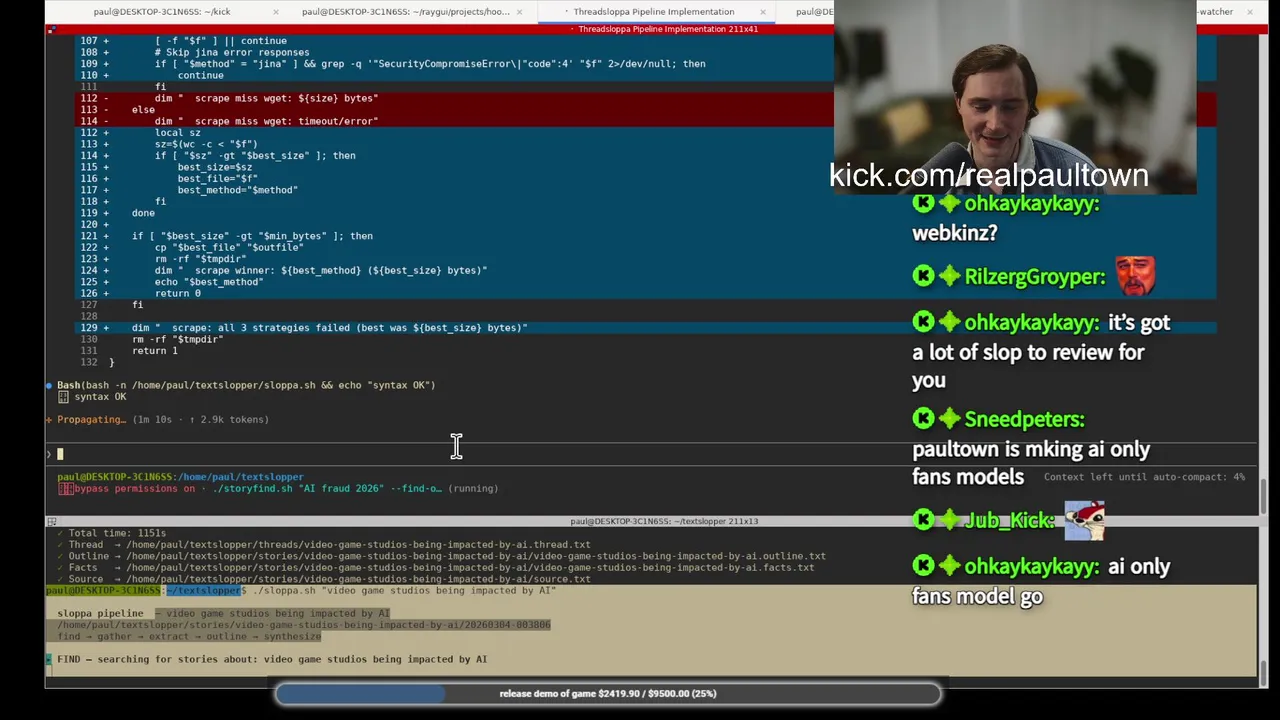Click the Kick badge next to Jub_Kick

pos(923,519)
